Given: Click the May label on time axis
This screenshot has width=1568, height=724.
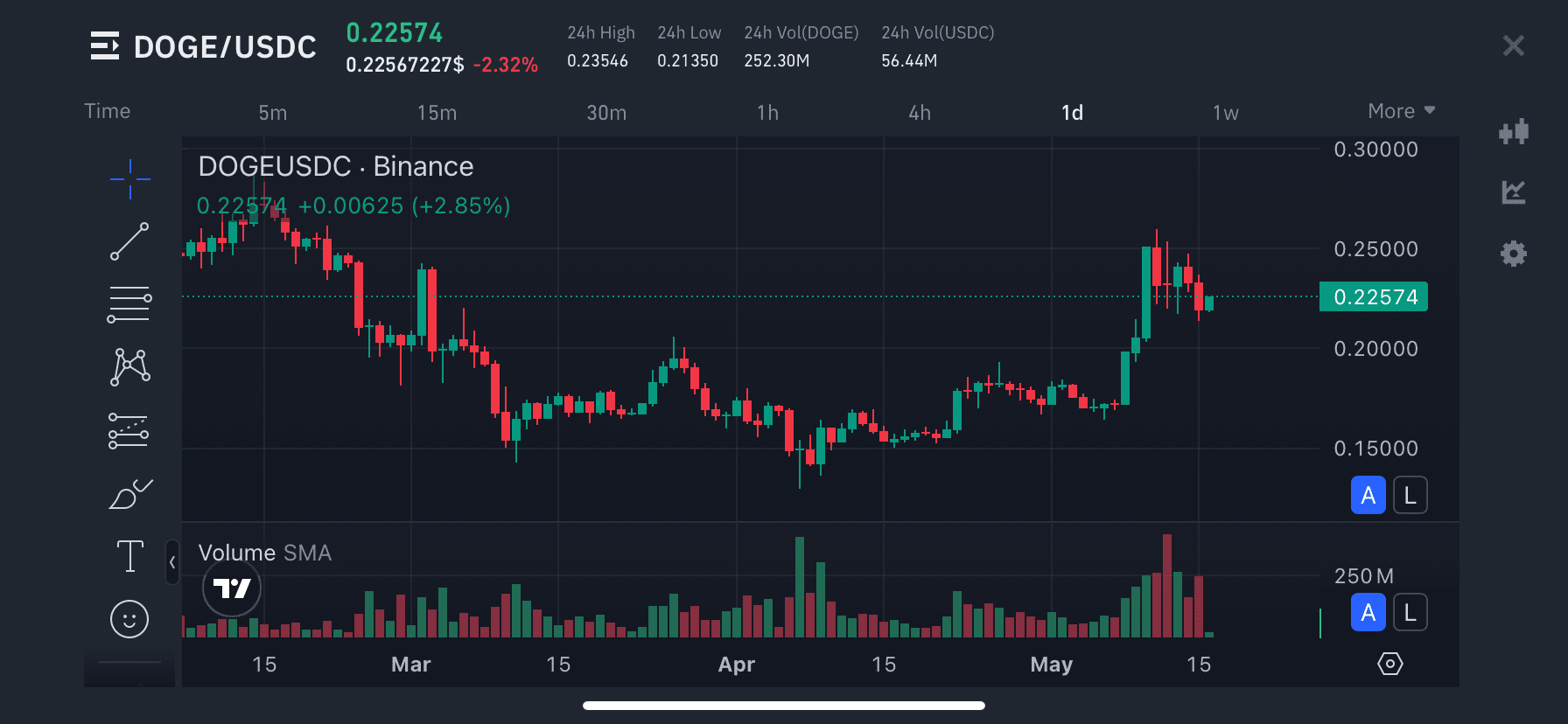Looking at the screenshot, I should [x=1051, y=665].
